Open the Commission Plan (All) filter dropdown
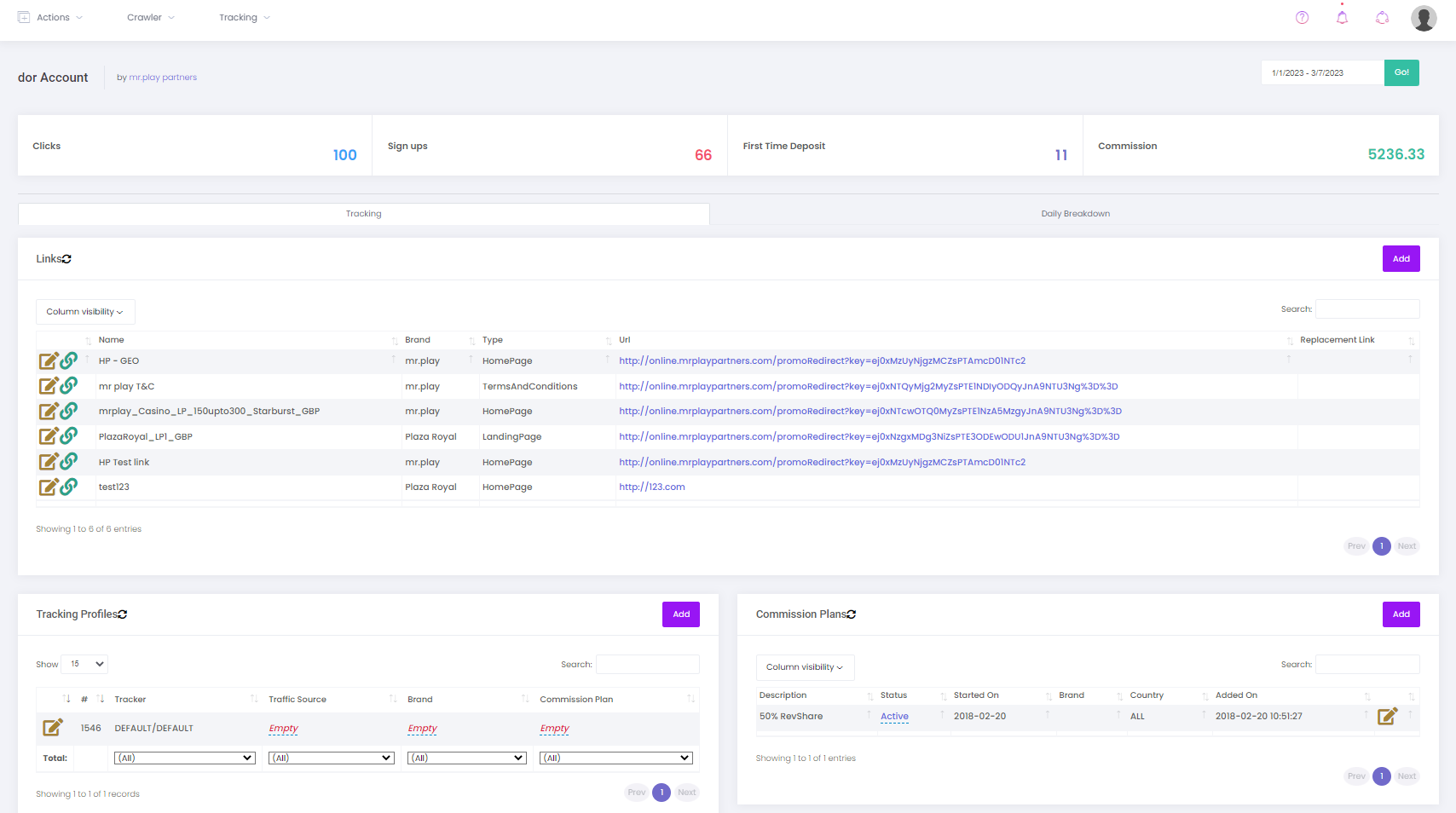The height and width of the screenshot is (813, 1456). (x=616, y=758)
